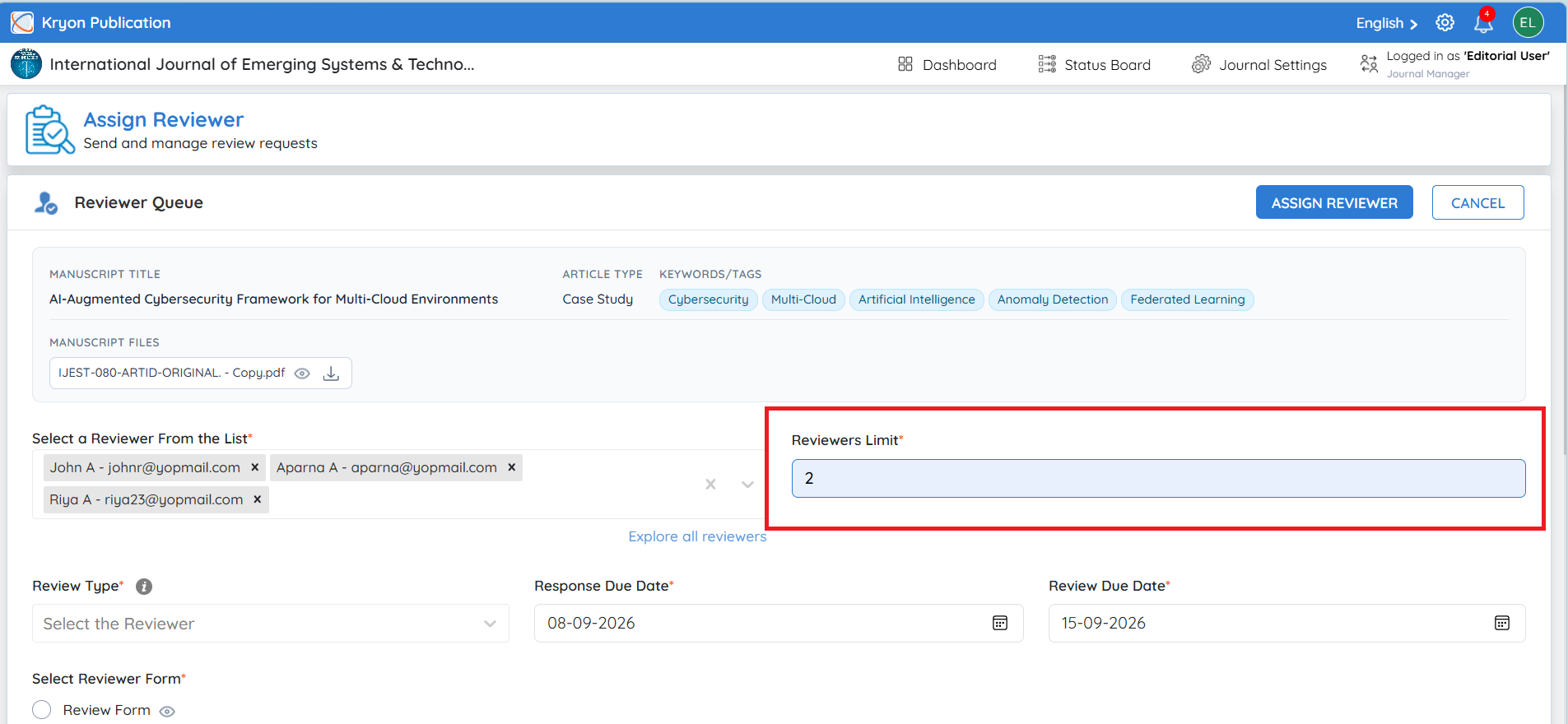
Task: Select the Review Form radio button
Action: click(x=42, y=710)
